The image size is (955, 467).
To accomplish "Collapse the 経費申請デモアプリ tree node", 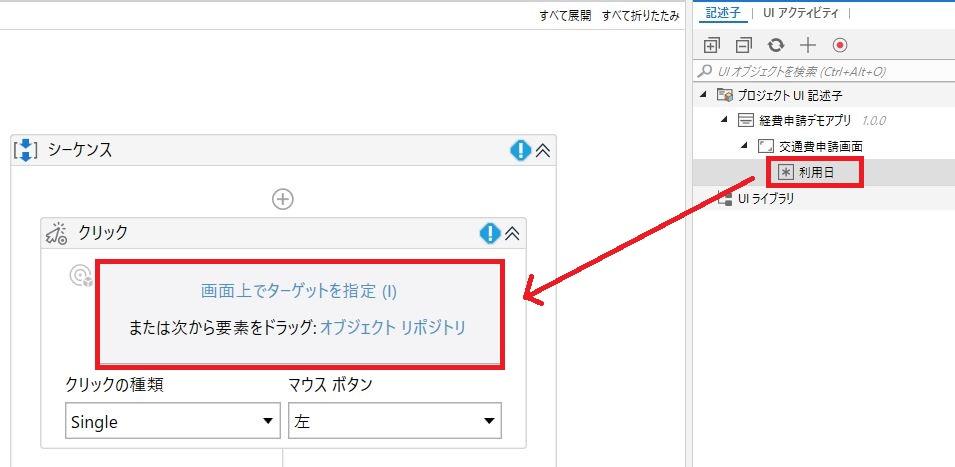I will coord(724,120).
